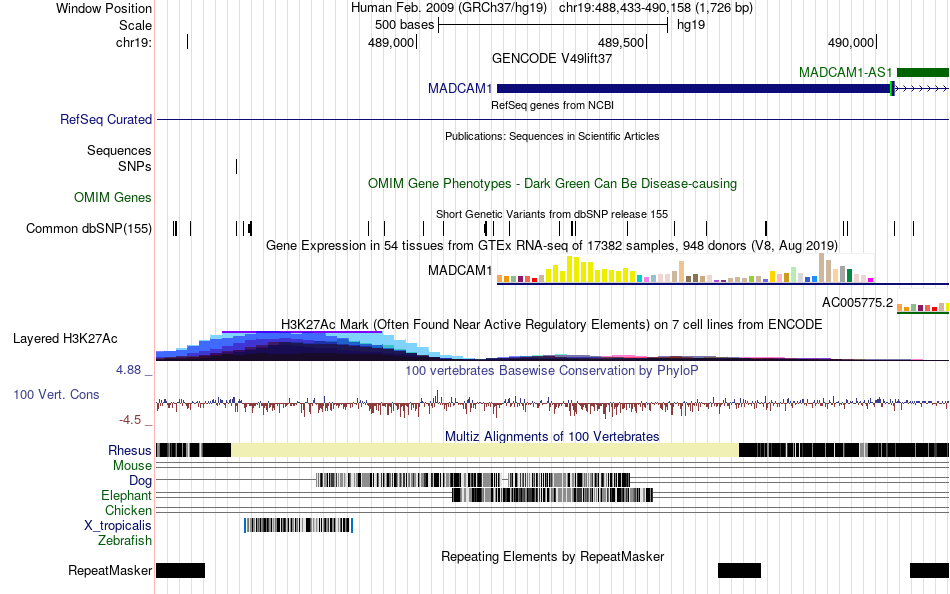Click the Sequences track label
The height and width of the screenshot is (594, 950).
(119, 150)
